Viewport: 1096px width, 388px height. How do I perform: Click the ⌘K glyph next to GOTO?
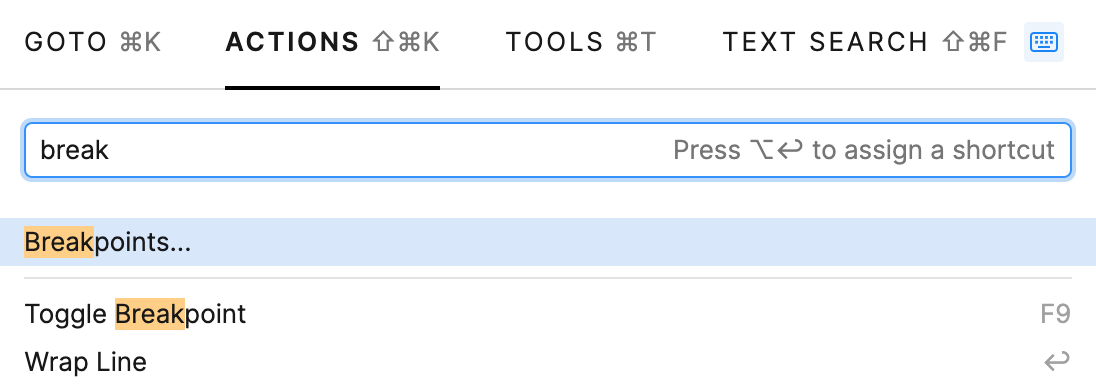140,42
